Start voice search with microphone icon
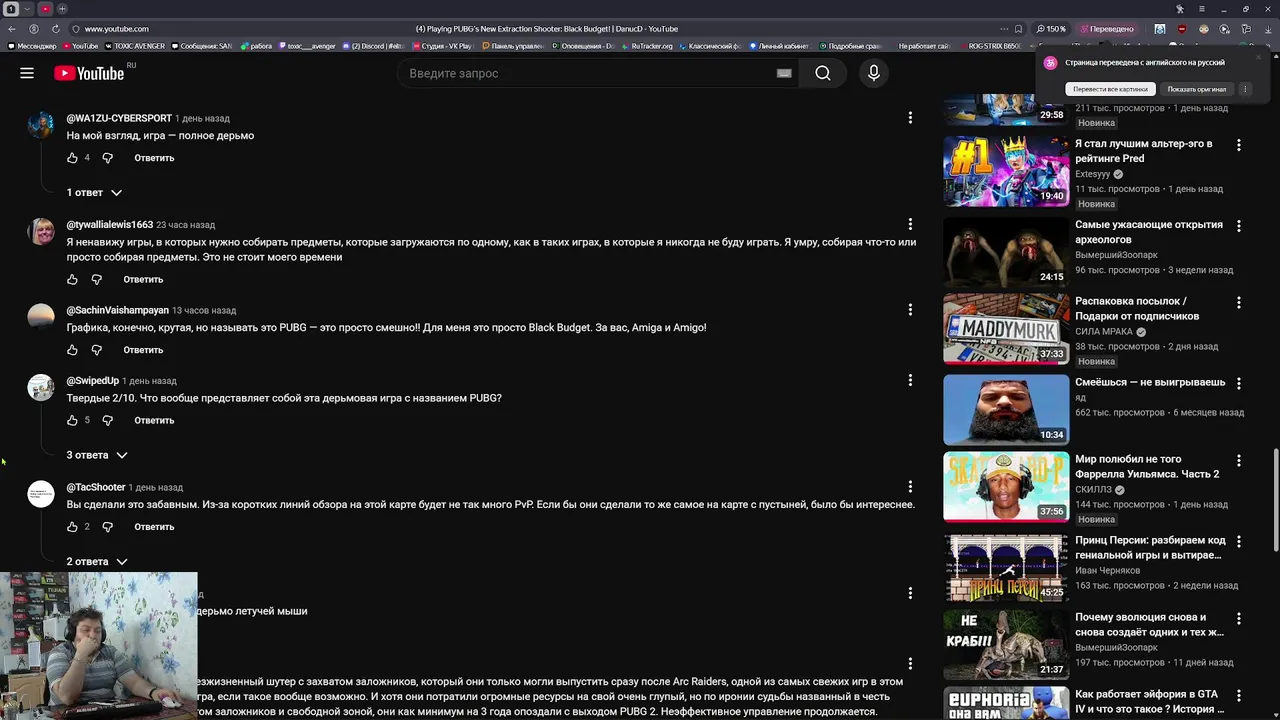1280x720 pixels. [x=874, y=73]
